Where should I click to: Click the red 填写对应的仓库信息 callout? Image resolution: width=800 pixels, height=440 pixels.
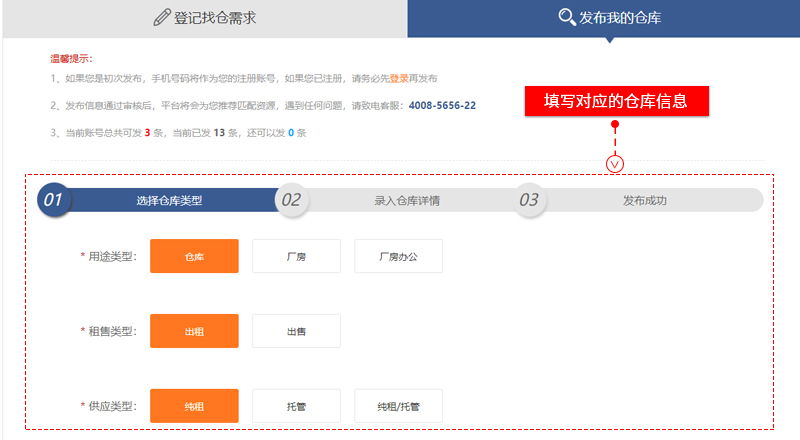click(x=617, y=101)
